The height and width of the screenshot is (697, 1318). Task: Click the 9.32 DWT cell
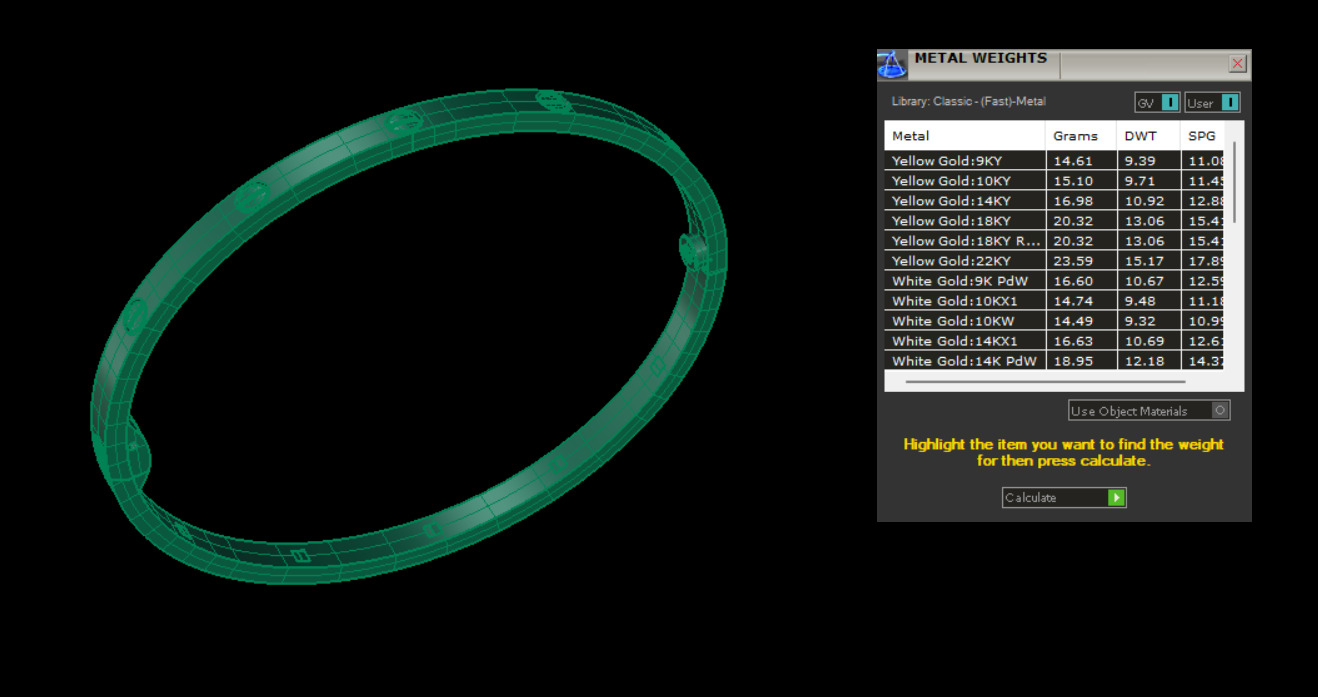click(1148, 321)
